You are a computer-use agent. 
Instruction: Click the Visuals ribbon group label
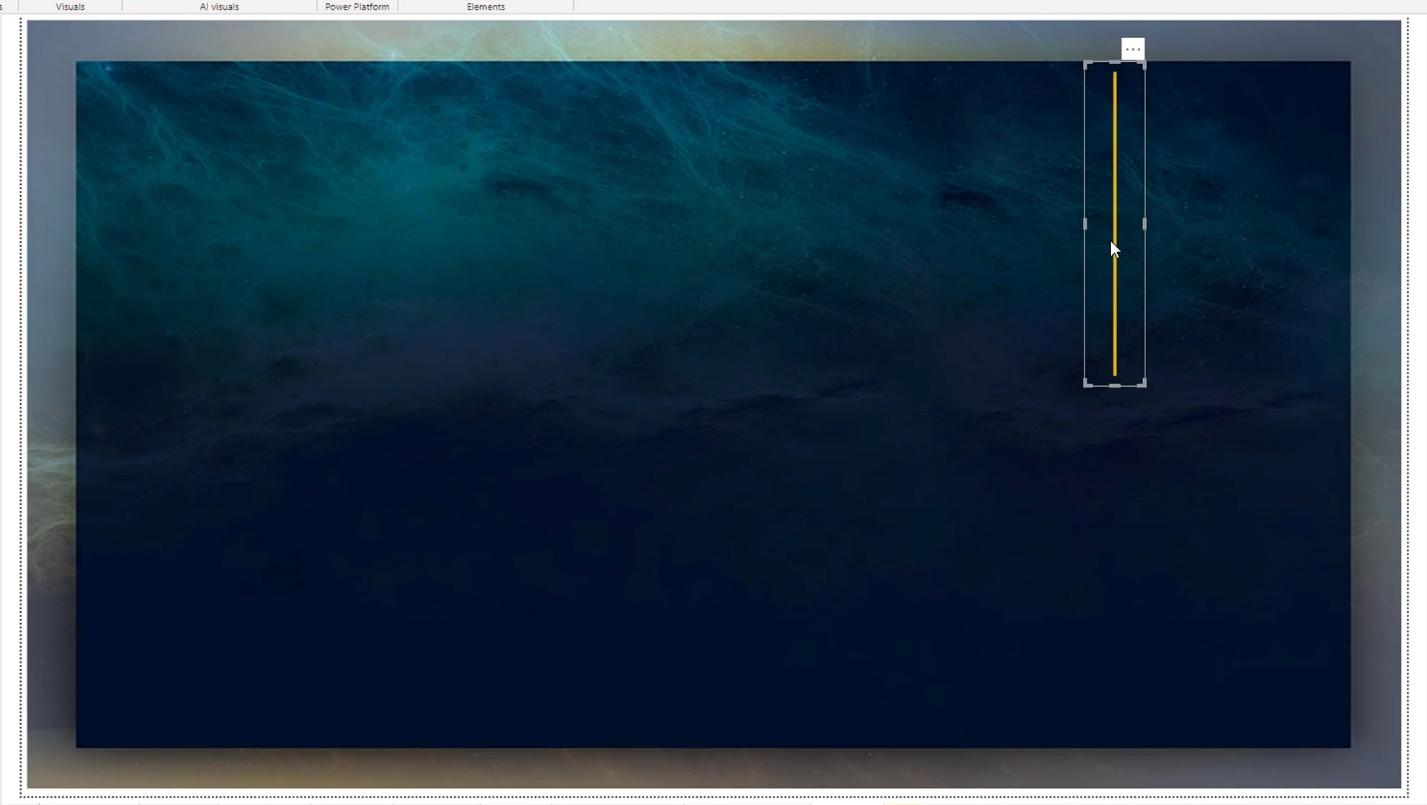pos(70,7)
